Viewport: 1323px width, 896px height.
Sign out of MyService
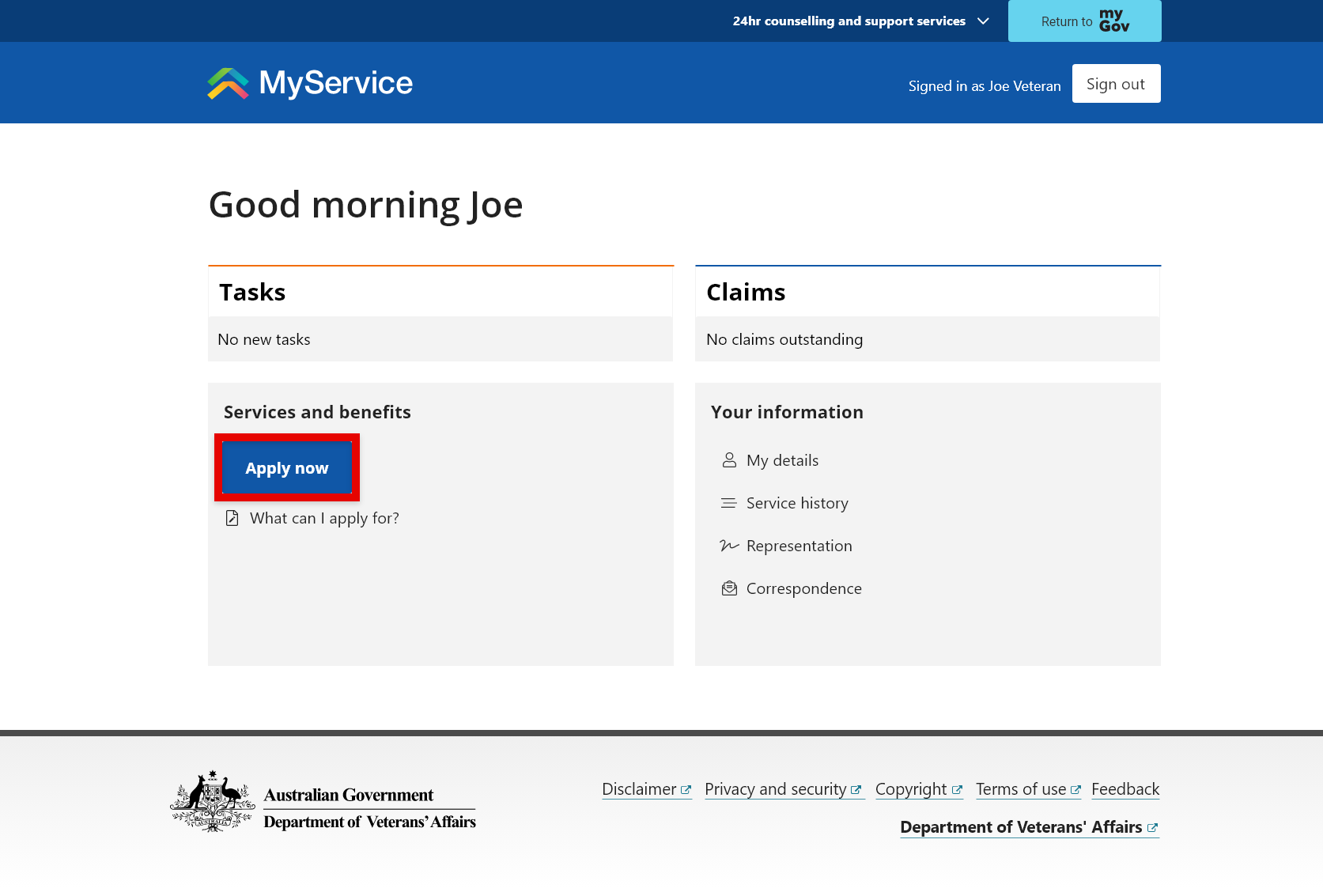click(x=1115, y=84)
